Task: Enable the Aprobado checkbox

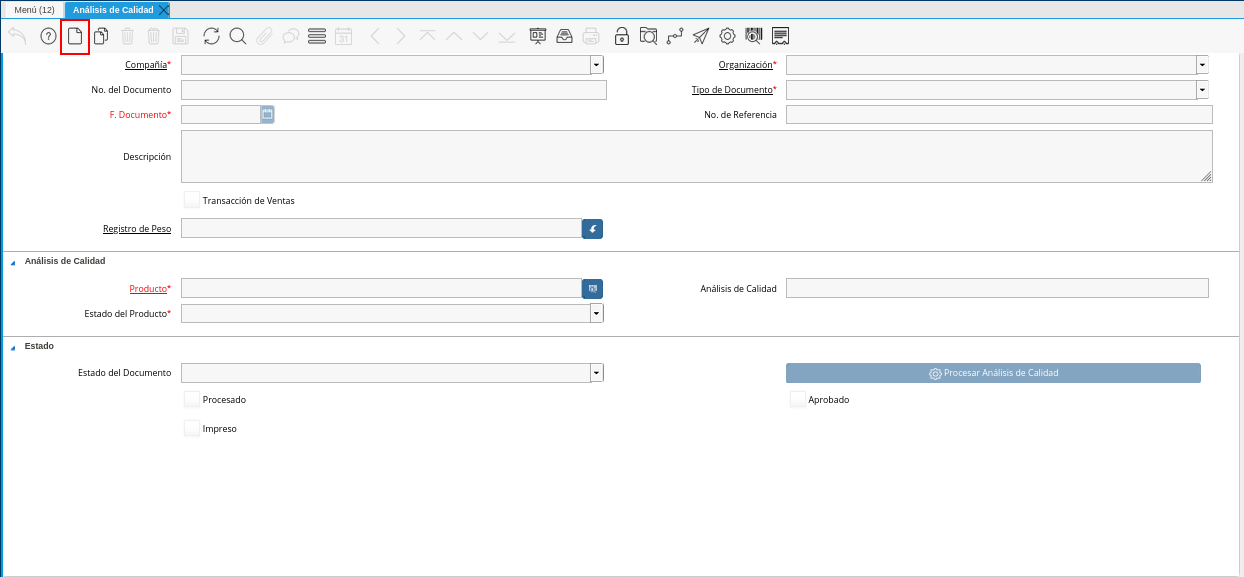Action: 798,399
